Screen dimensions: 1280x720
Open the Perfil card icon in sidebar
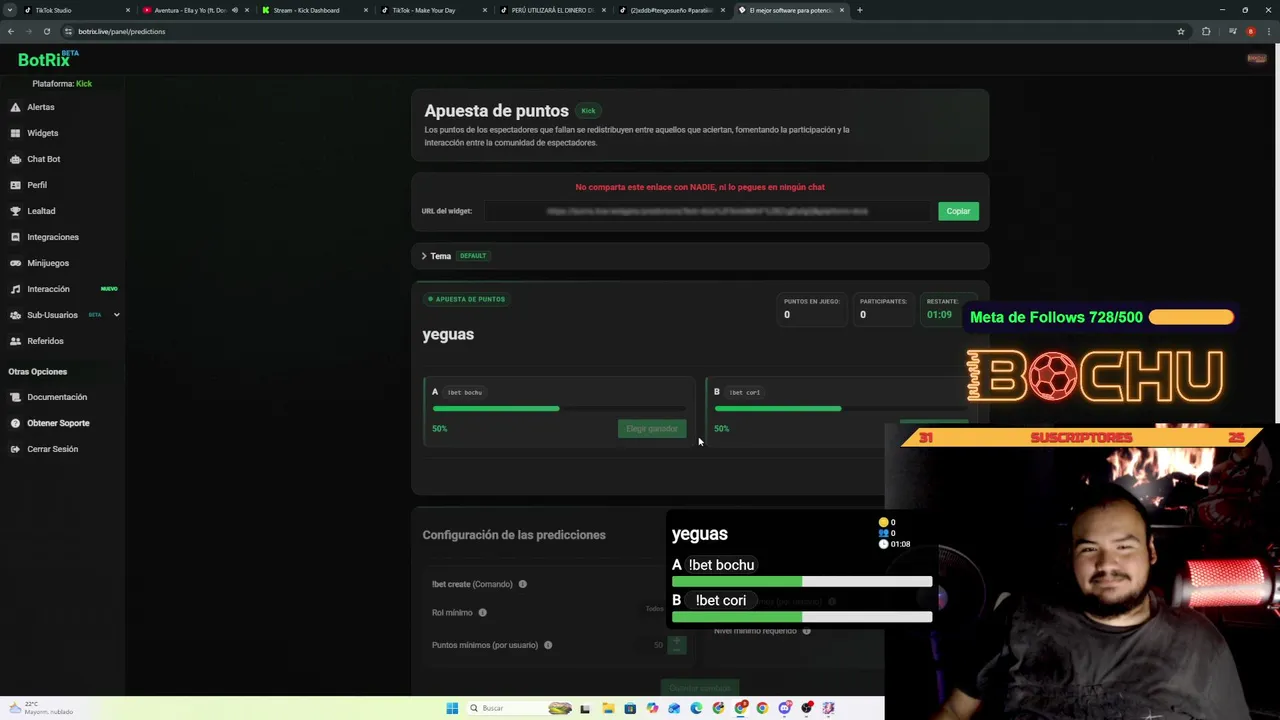(15, 185)
